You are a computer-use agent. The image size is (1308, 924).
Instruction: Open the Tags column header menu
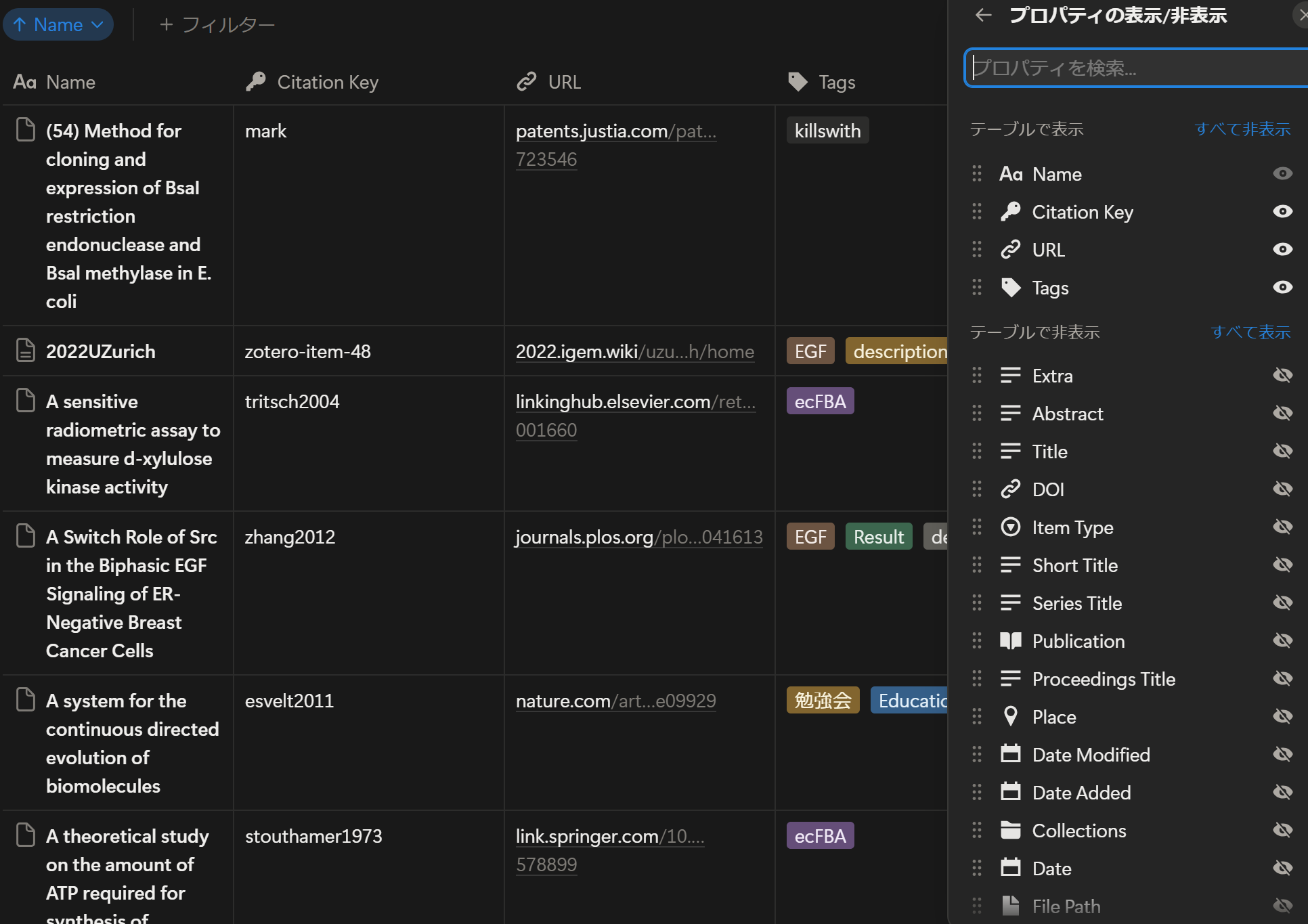coord(836,83)
